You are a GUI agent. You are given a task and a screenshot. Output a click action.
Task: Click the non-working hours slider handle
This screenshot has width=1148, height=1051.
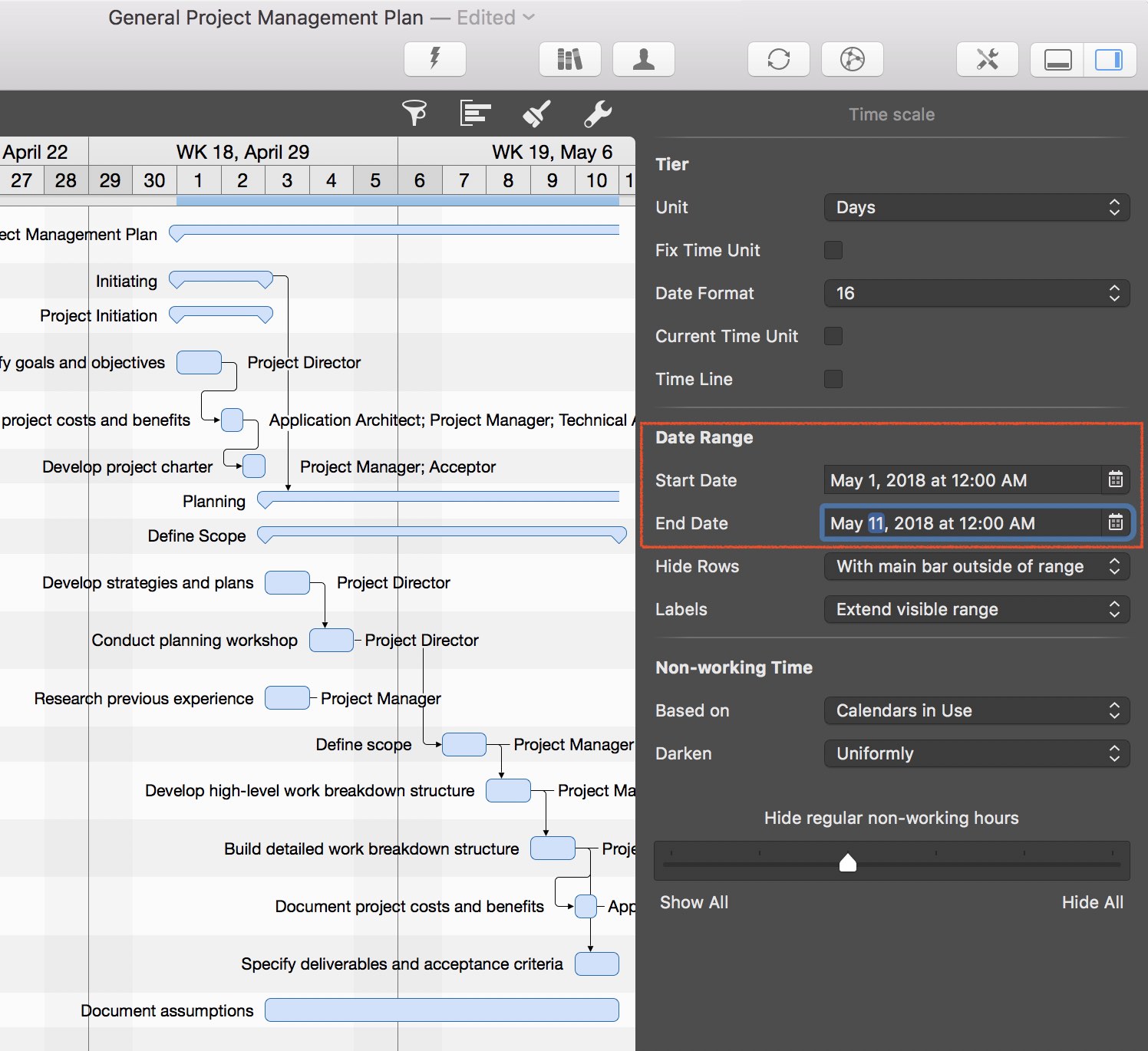[848, 863]
